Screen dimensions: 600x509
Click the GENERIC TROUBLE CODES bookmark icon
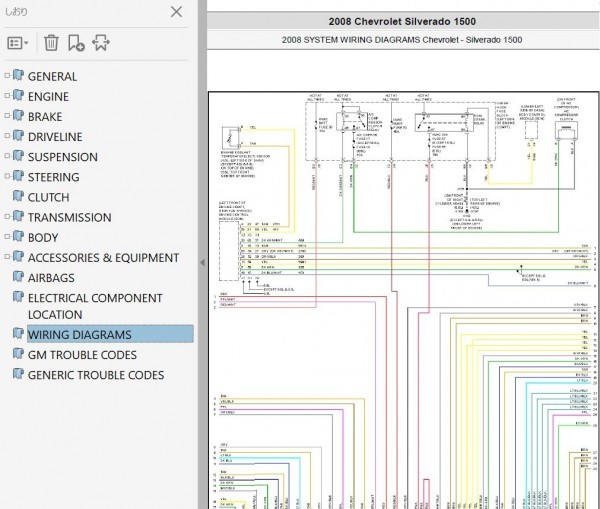coord(18,374)
